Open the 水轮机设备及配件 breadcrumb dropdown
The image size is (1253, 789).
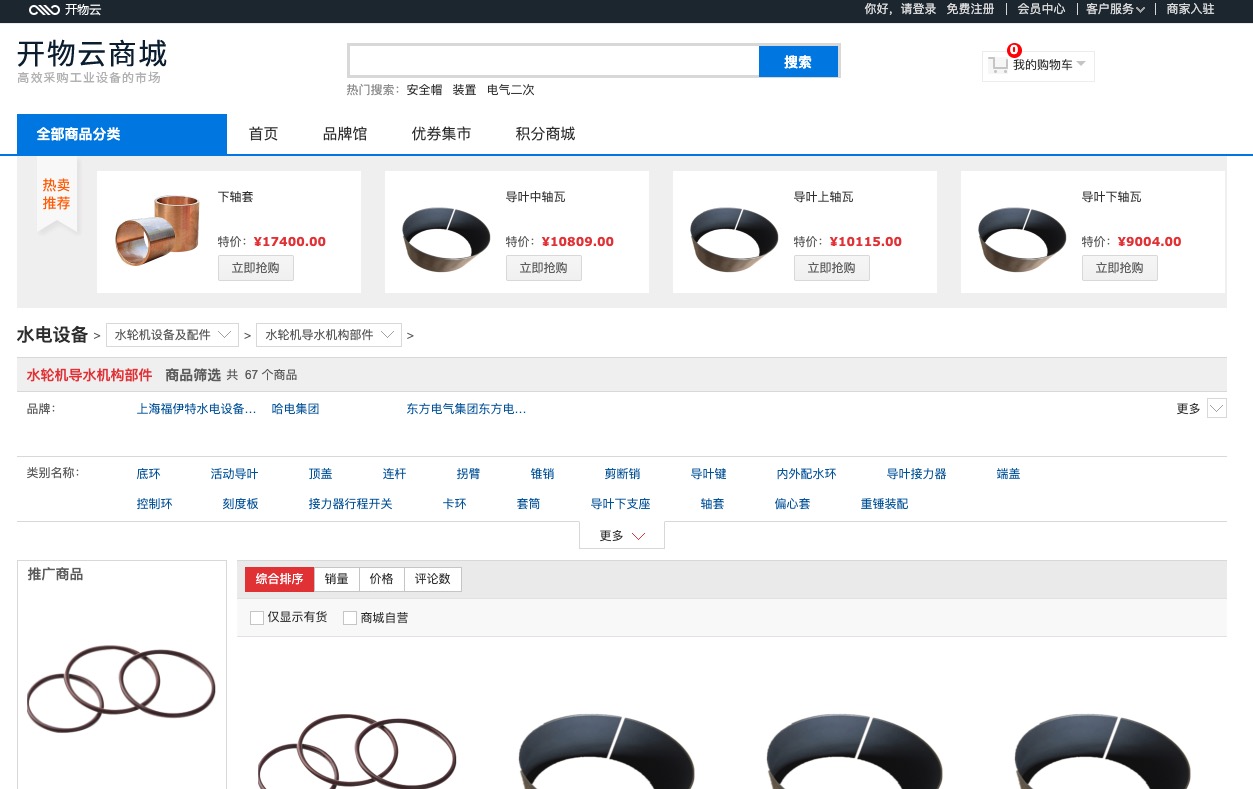pos(173,335)
